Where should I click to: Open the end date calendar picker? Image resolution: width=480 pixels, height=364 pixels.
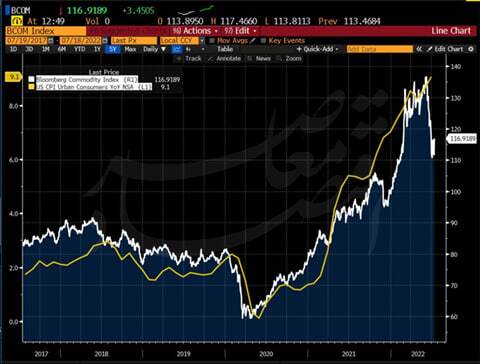click(x=105, y=41)
